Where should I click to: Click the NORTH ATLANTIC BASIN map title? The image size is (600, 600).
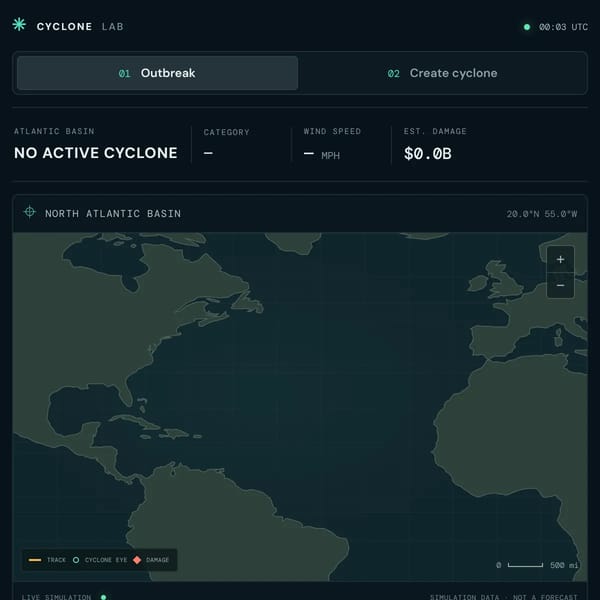pos(113,214)
